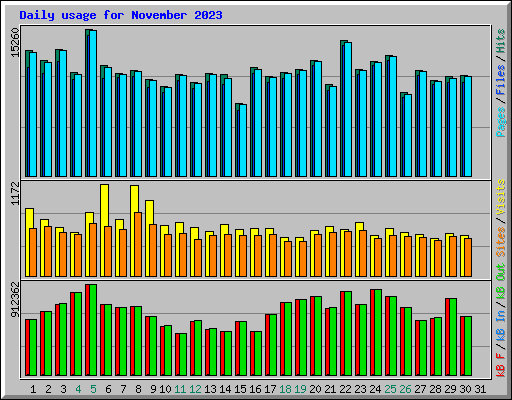Screen dimensions: 512x400
Task: Click the green day label 5
Action: tap(93, 389)
